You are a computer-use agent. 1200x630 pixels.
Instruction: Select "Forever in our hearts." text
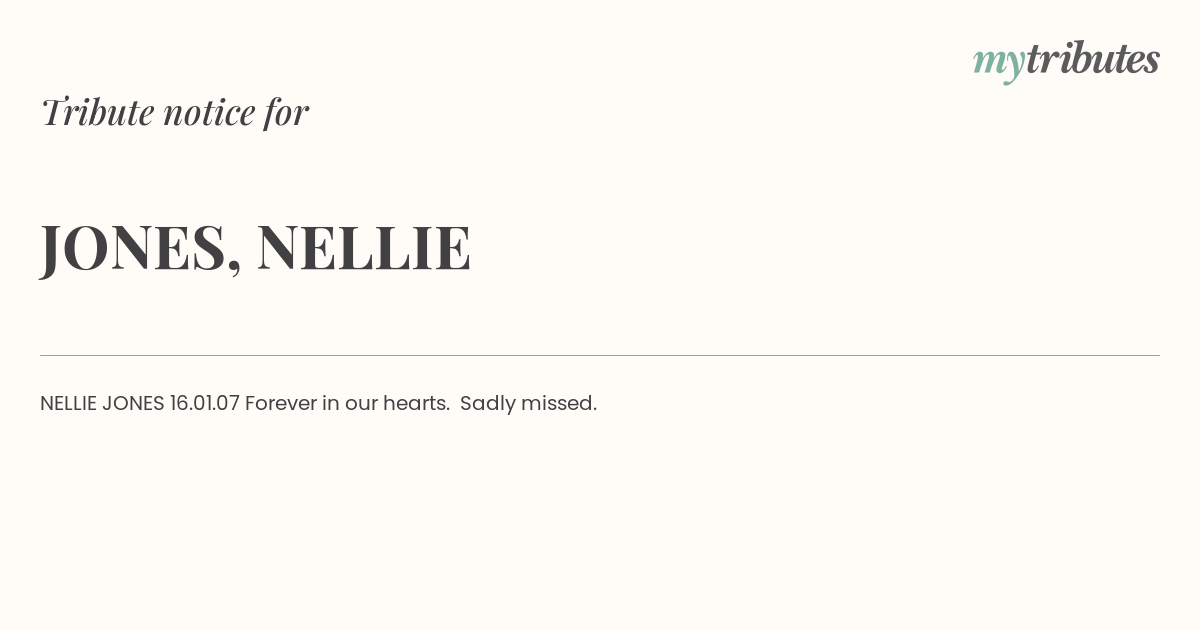[347, 403]
